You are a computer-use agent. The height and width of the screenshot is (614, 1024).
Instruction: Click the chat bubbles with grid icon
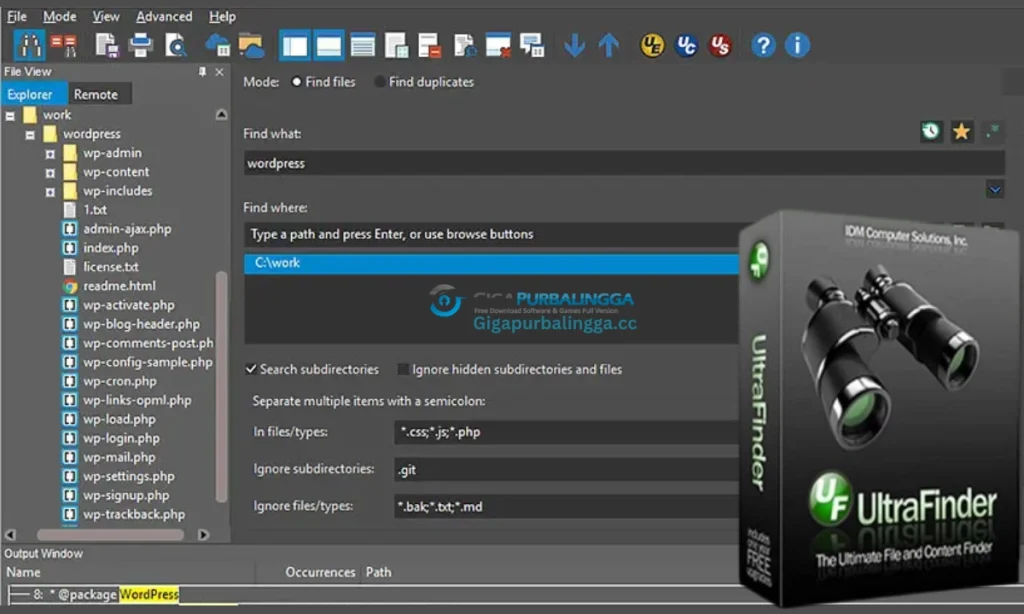point(532,45)
